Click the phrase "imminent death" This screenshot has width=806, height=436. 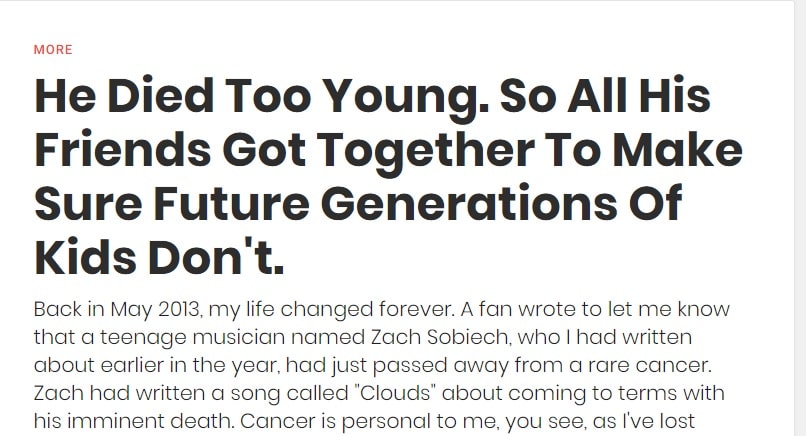coord(151,421)
